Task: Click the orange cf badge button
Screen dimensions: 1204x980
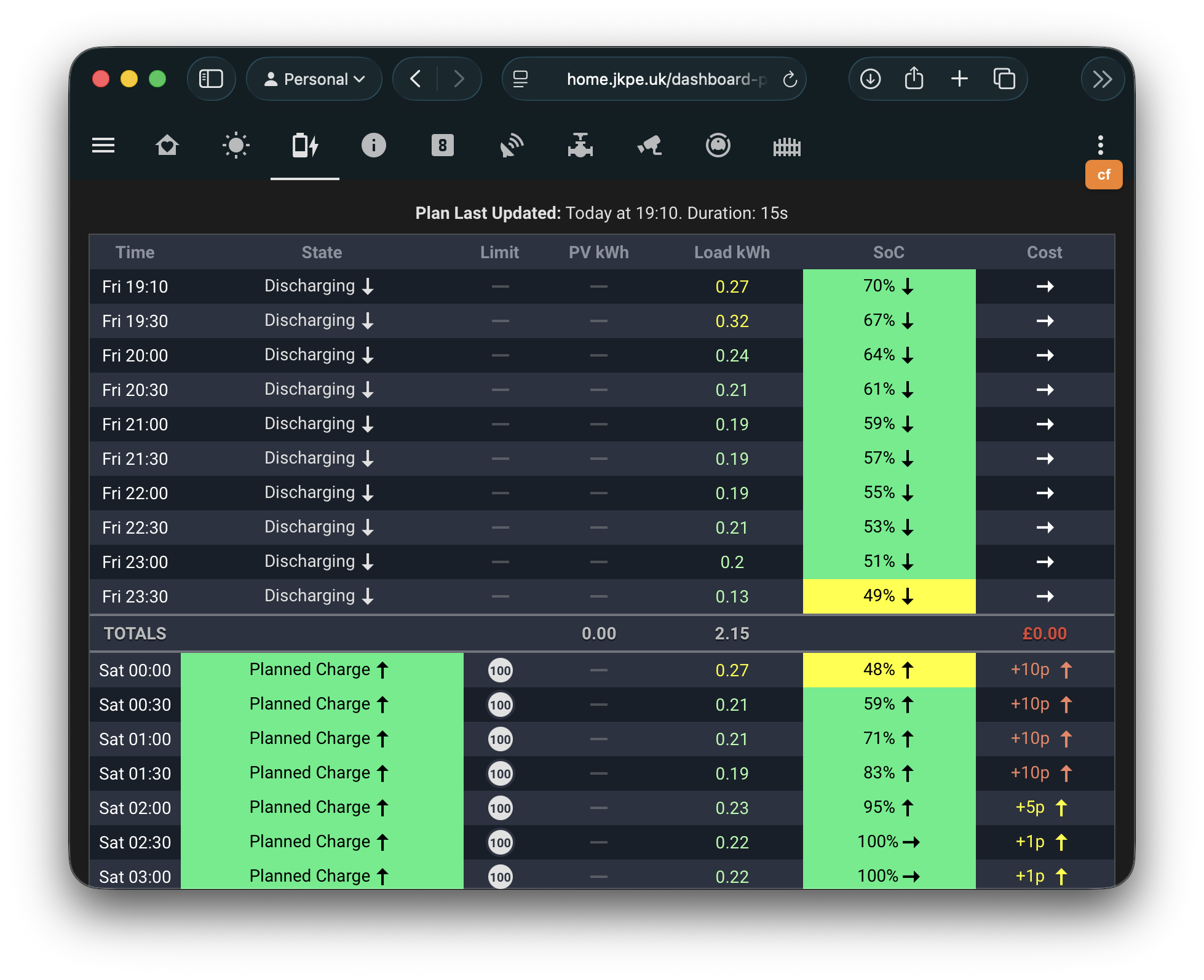Action: click(1103, 175)
